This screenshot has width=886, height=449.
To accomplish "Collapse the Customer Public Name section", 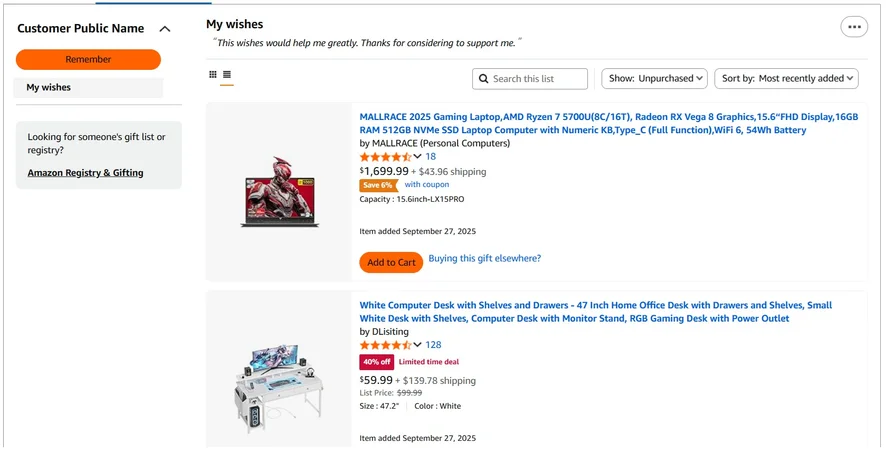I will point(165,29).
